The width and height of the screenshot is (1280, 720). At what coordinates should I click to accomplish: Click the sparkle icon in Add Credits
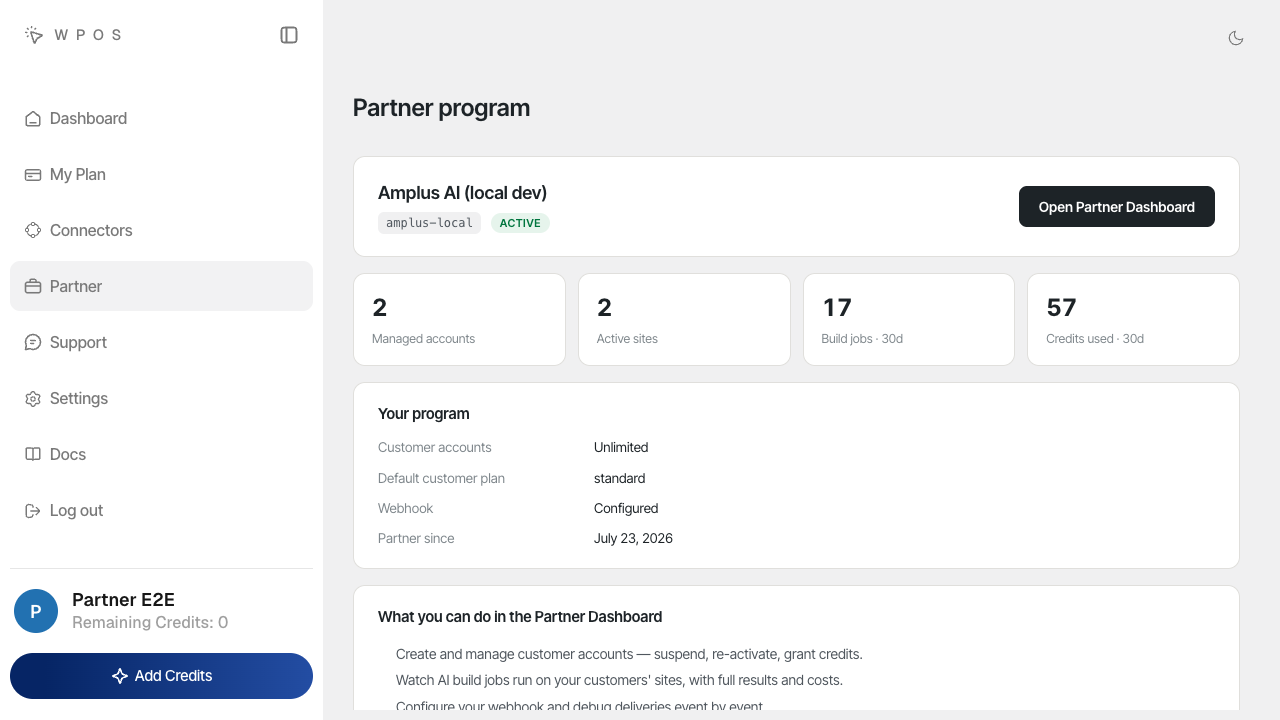pos(120,676)
